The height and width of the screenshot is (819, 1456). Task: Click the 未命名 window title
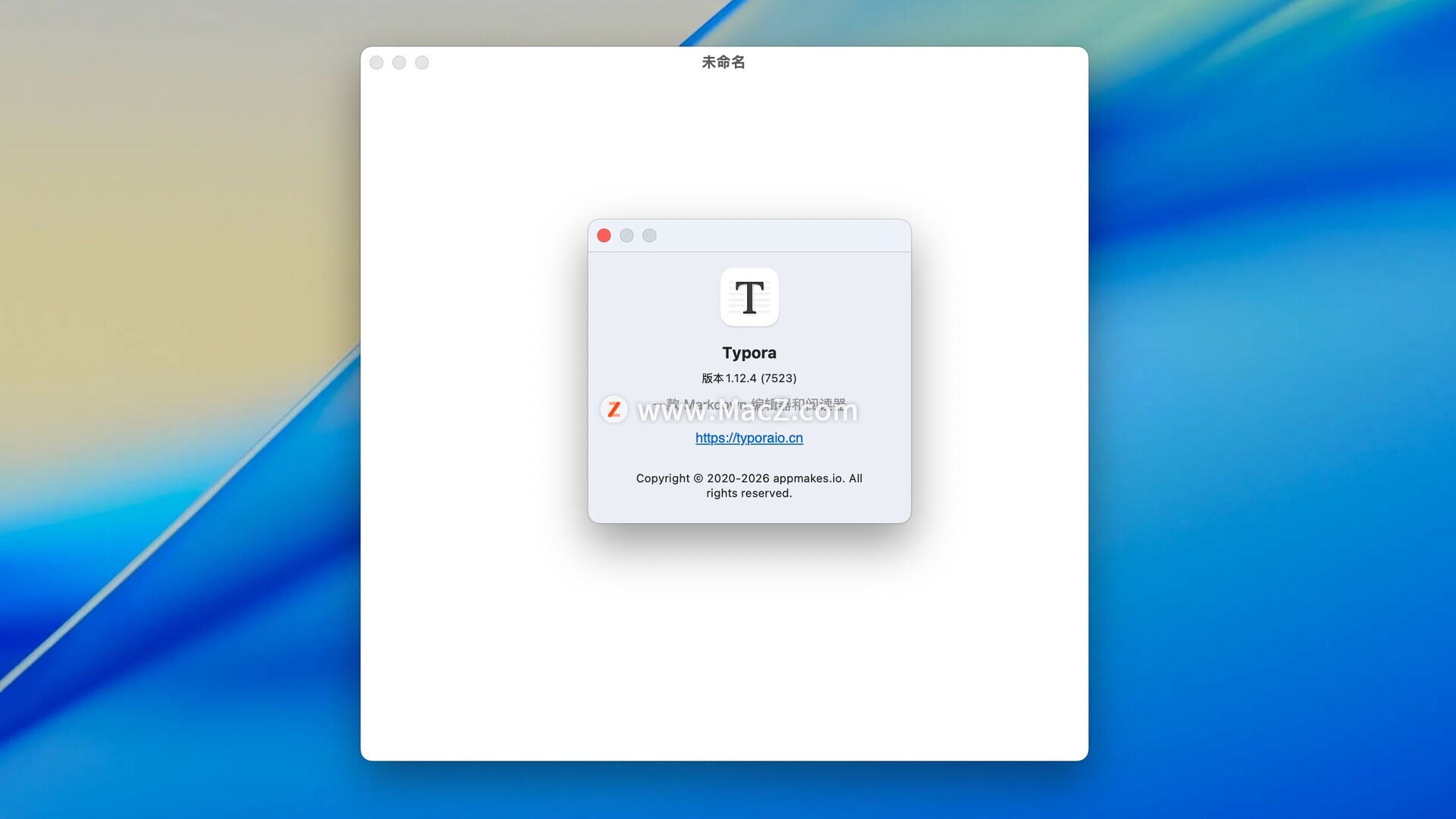[723, 63]
